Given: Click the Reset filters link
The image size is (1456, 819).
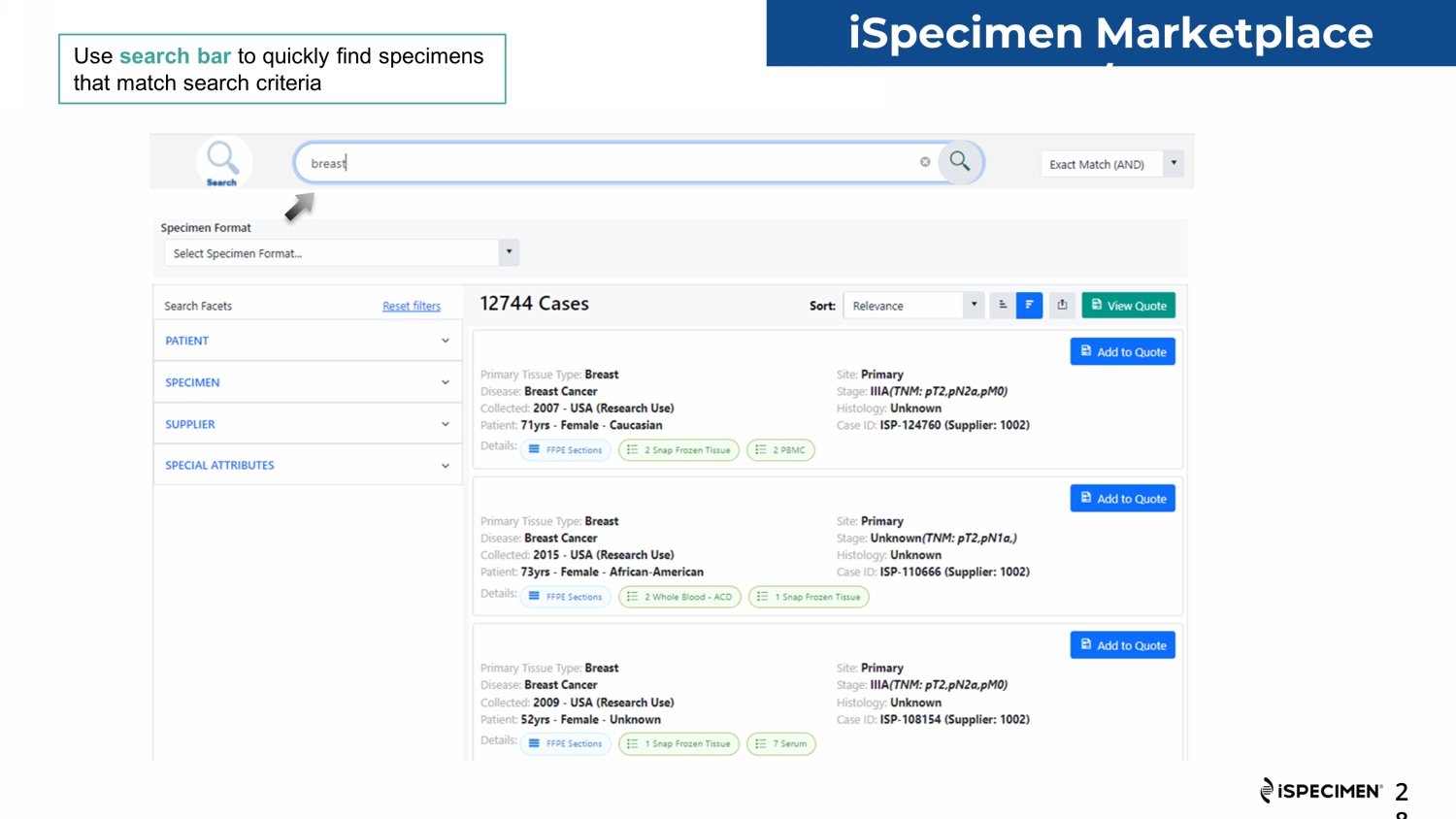Looking at the screenshot, I should 411,307.
